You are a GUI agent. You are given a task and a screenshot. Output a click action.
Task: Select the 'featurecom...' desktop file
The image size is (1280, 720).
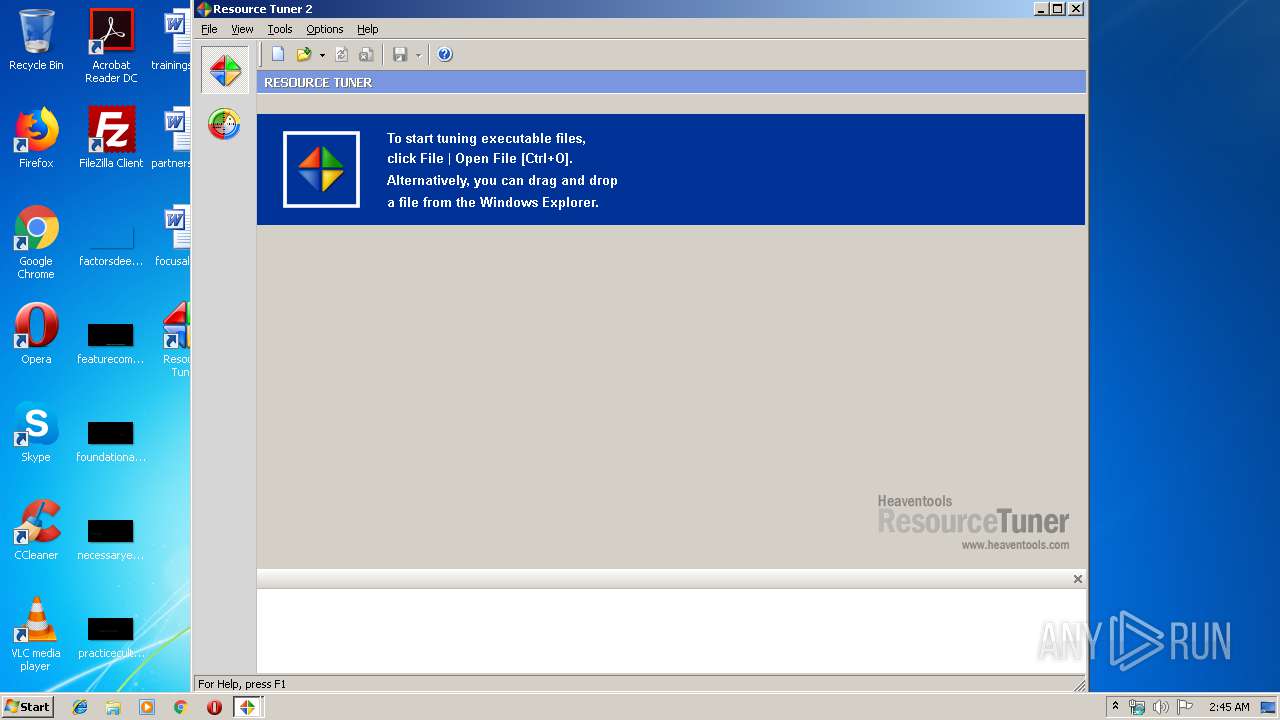(x=111, y=343)
